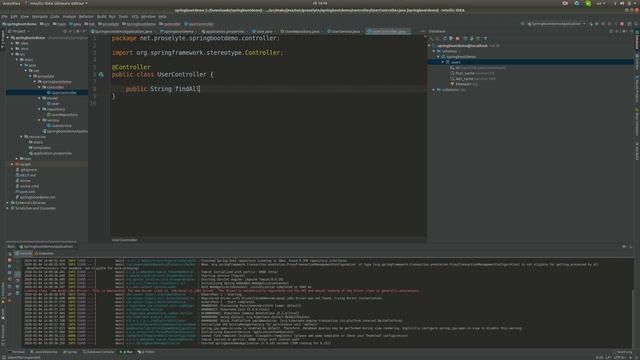The width and height of the screenshot is (640, 360).
Task: Click the Database vertical side tab
Action: click(637, 41)
